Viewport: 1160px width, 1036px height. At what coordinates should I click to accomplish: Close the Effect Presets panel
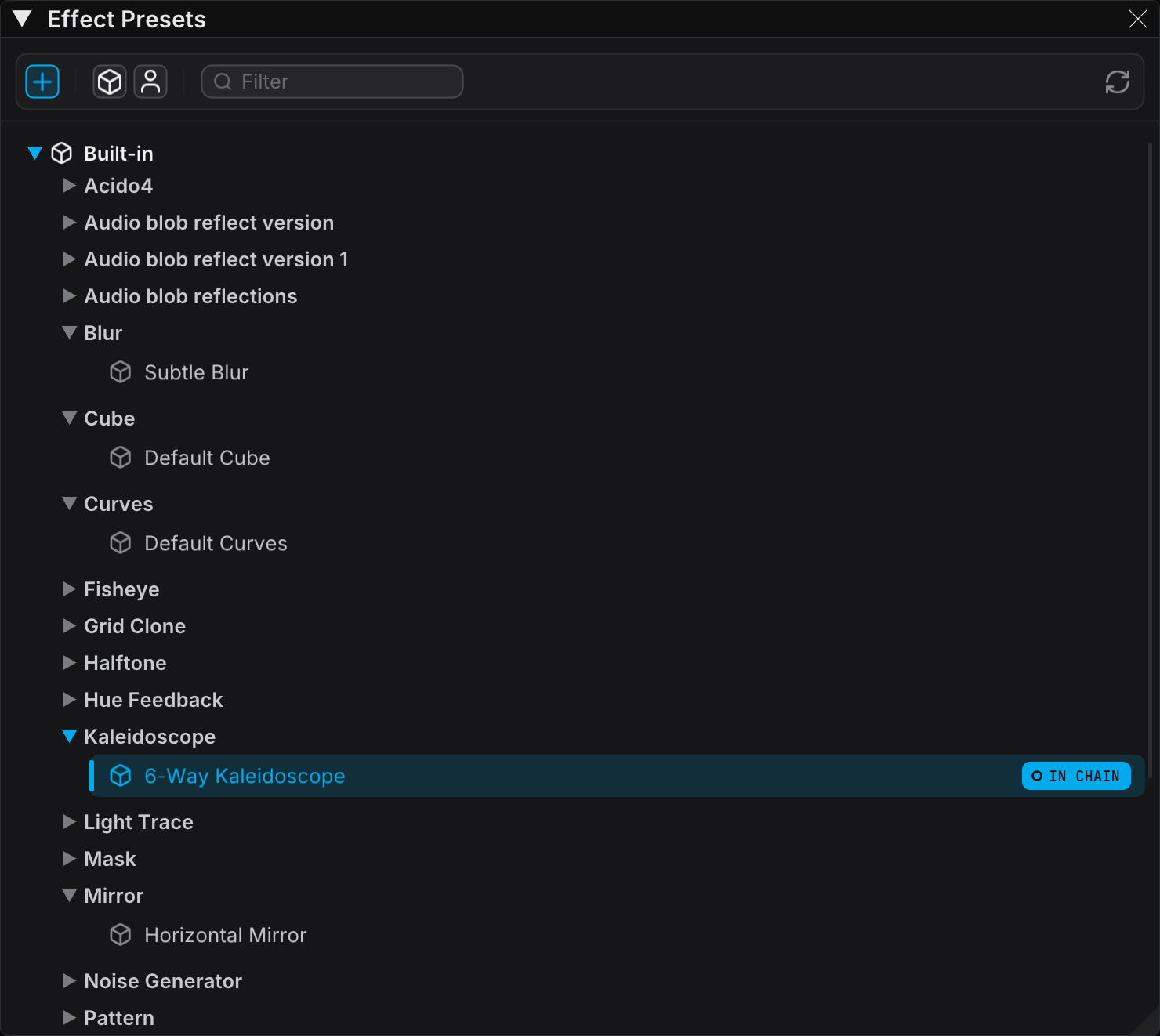[1138, 19]
